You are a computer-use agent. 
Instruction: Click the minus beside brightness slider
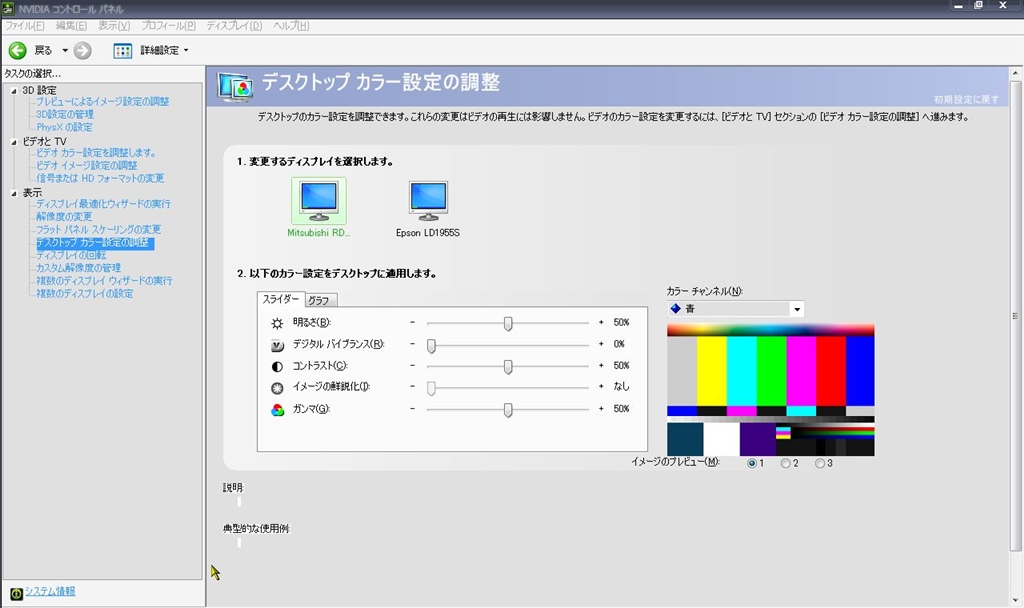point(412,322)
